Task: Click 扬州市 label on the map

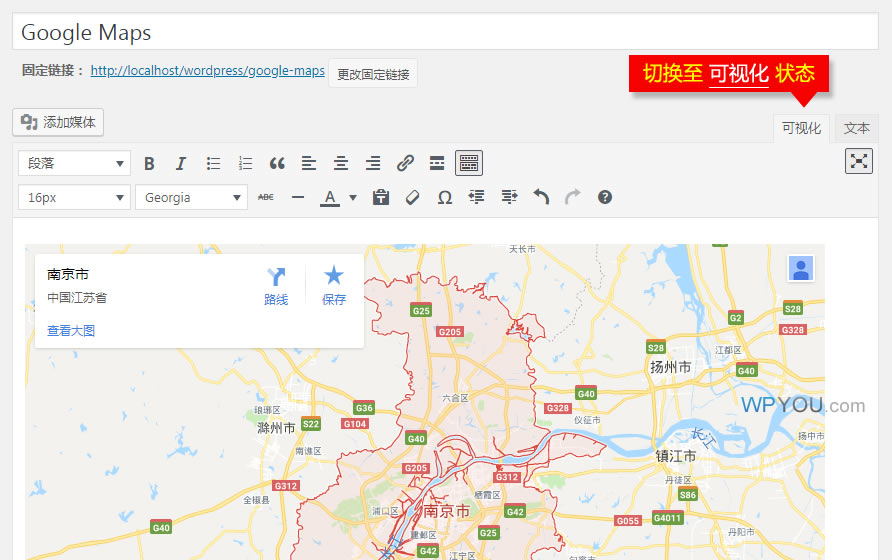Action: point(670,367)
